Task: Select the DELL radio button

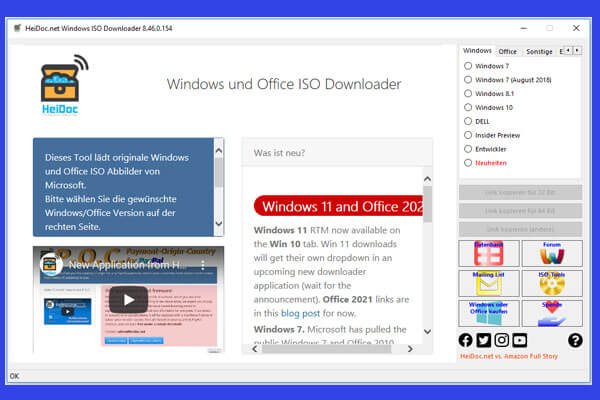Action: [468, 121]
